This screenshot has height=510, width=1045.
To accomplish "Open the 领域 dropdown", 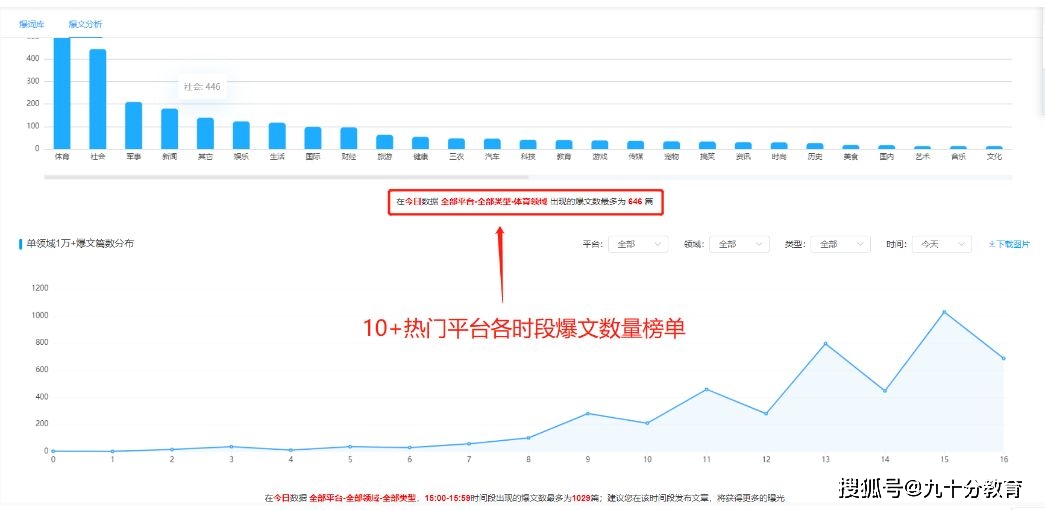I will tap(739, 245).
